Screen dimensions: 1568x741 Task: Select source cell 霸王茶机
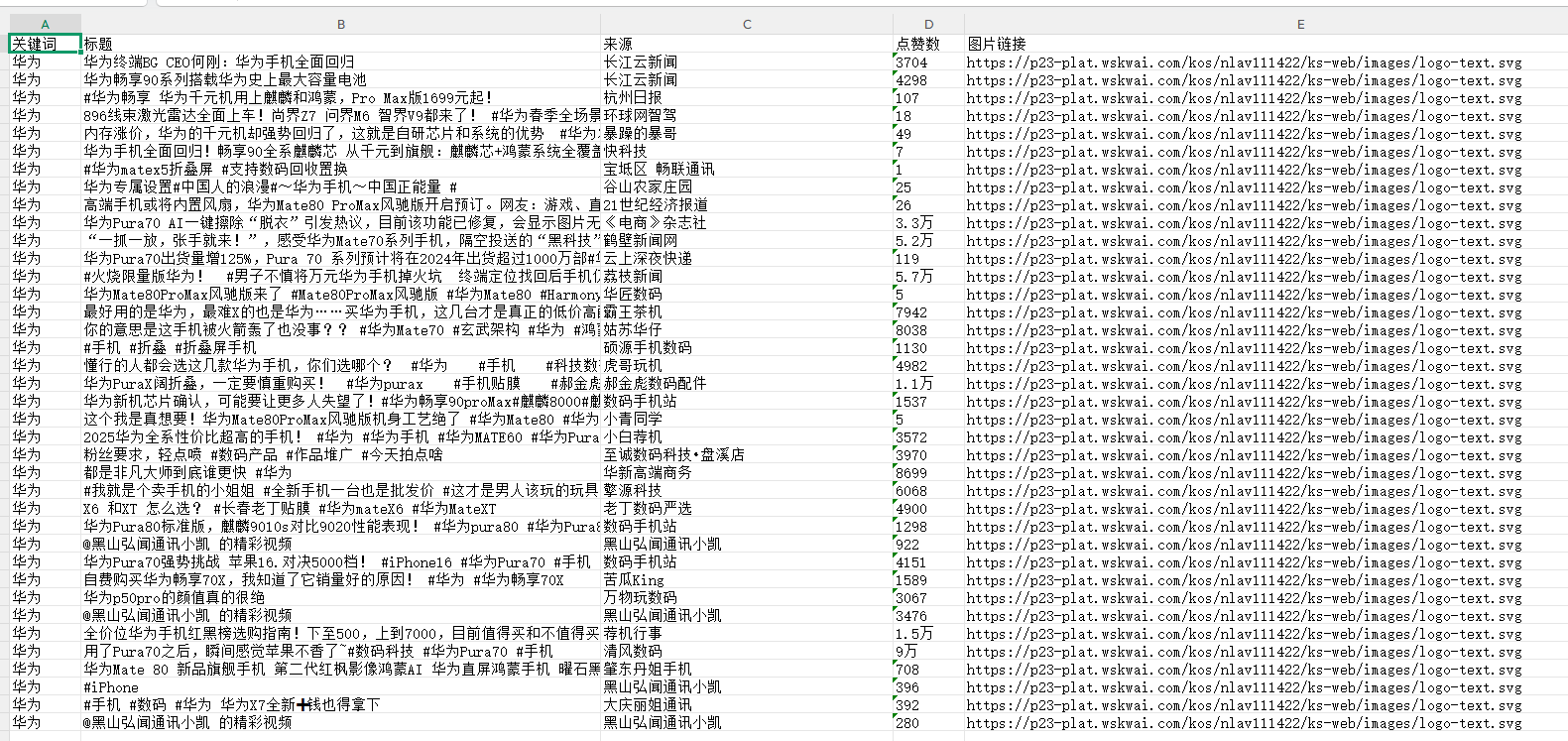747,311
